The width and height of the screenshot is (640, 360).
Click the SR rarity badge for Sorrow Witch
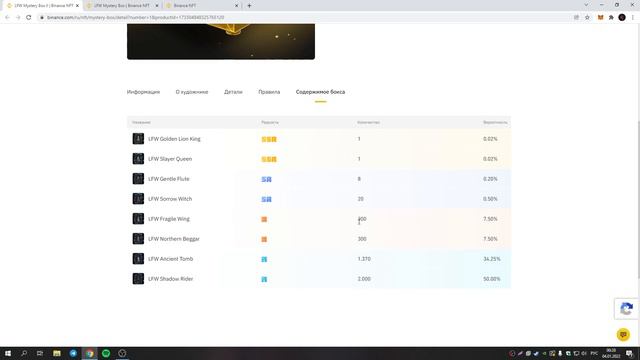coord(267,200)
